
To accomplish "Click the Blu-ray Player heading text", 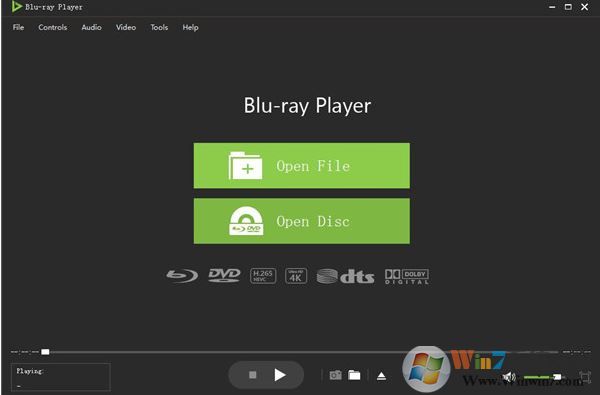I will click(307, 106).
